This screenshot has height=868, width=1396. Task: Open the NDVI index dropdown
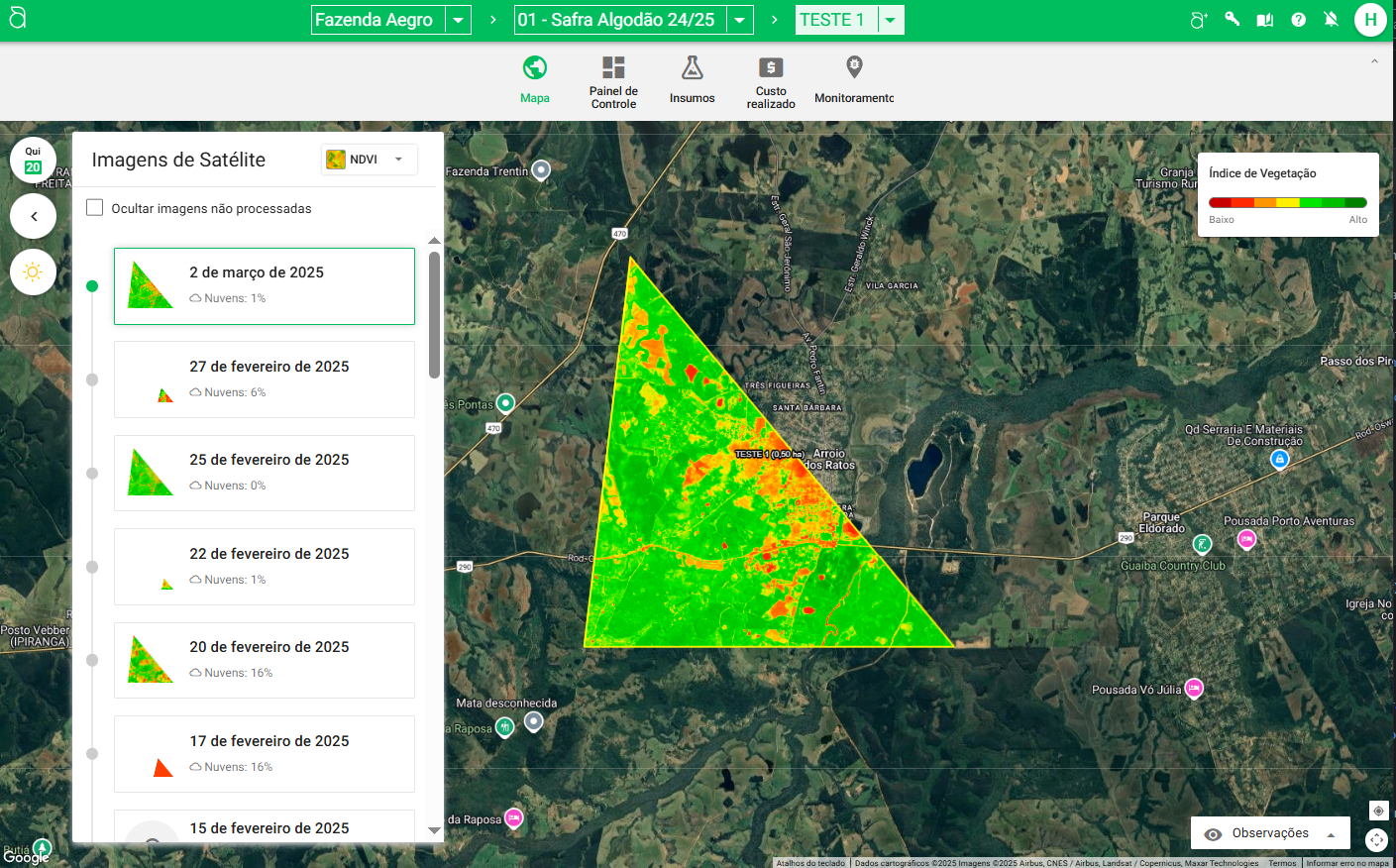(370, 160)
